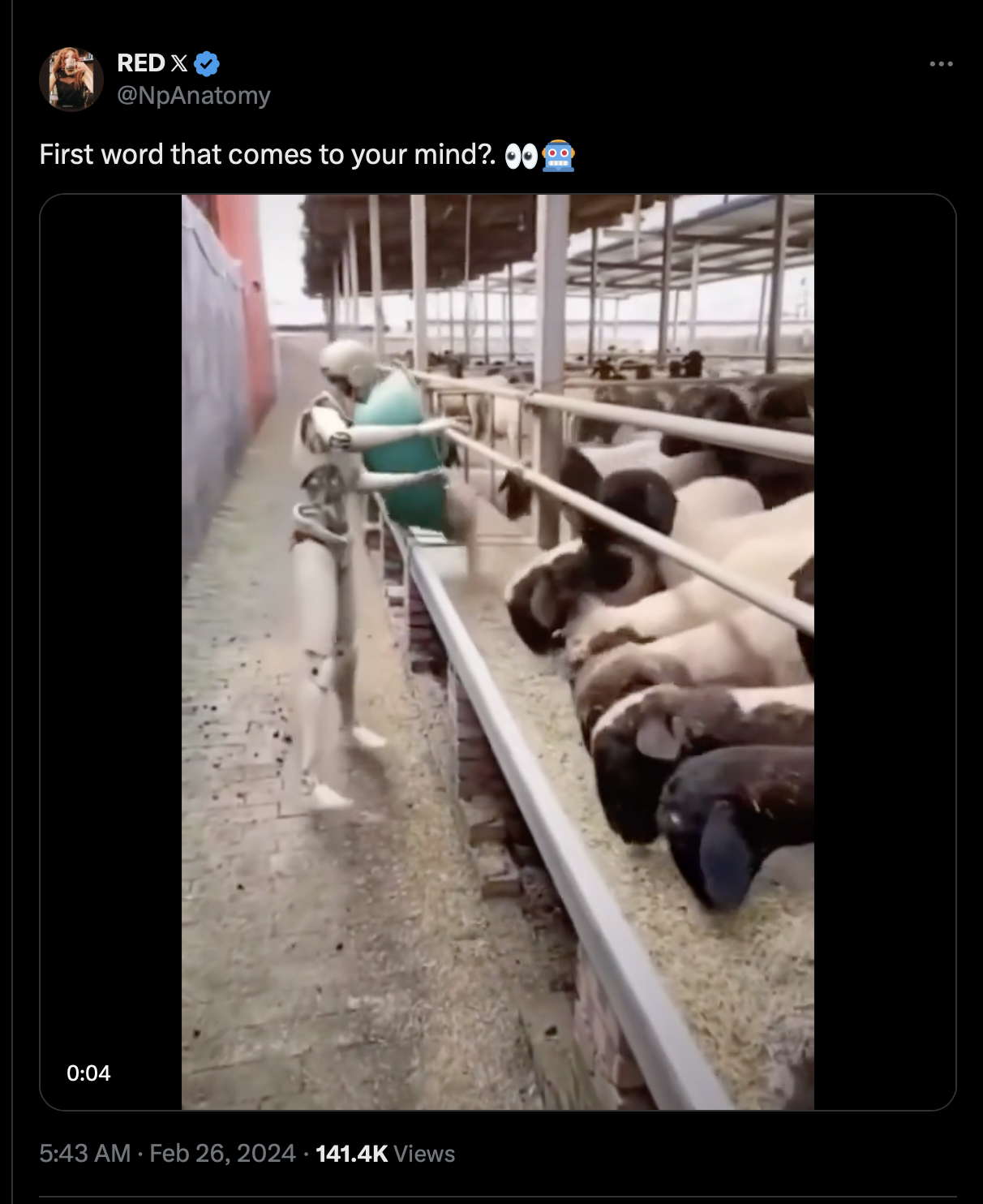Click the X glyph beside the RED name
Image resolution: width=983 pixels, height=1204 pixels.
179,63
